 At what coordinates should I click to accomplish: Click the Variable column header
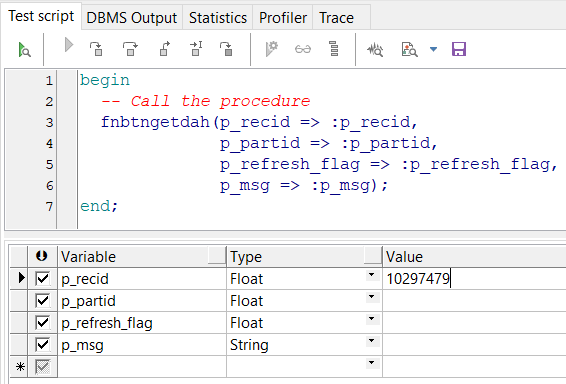[142, 257]
